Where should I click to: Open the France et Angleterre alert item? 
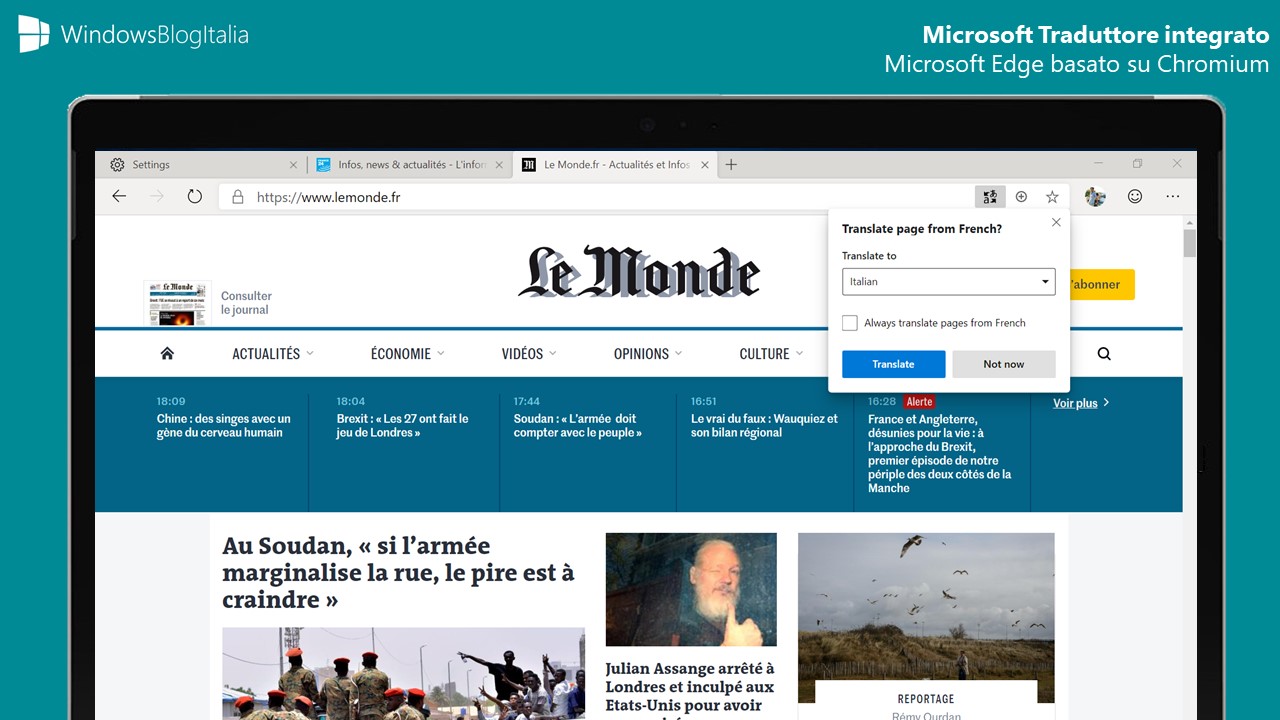click(x=940, y=453)
